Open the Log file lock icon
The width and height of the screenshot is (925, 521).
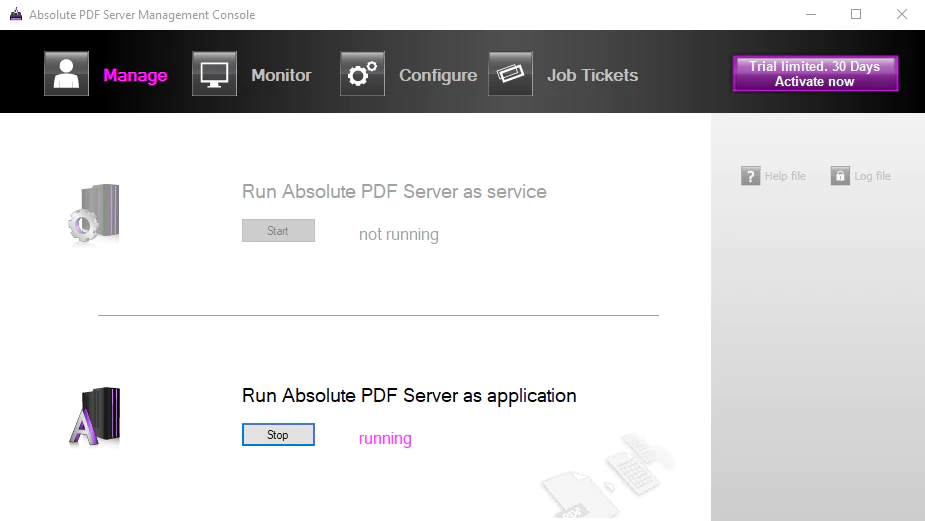click(x=840, y=176)
